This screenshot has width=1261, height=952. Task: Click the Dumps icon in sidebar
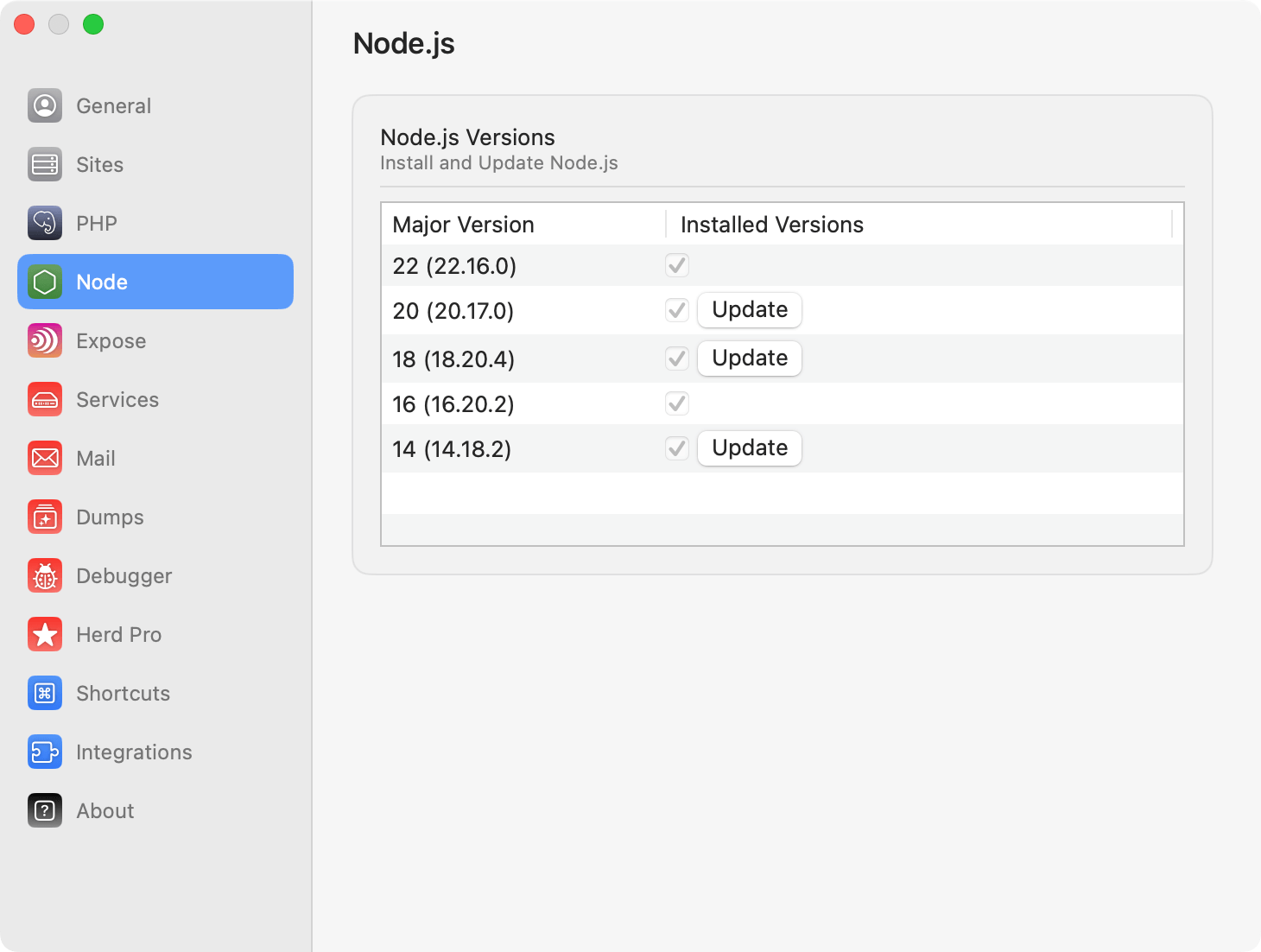pyautogui.click(x=44, y=517)
